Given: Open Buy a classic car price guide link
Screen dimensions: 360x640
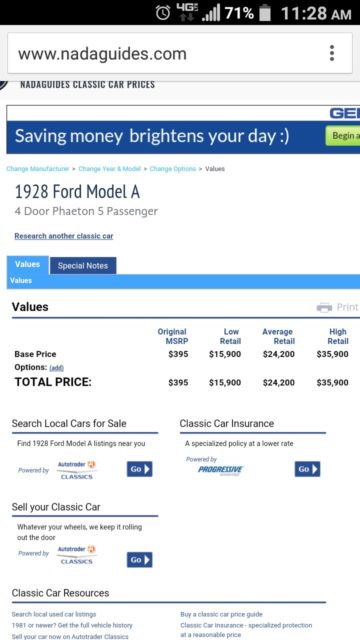Looking at the screenshot, I should point(222,614).
